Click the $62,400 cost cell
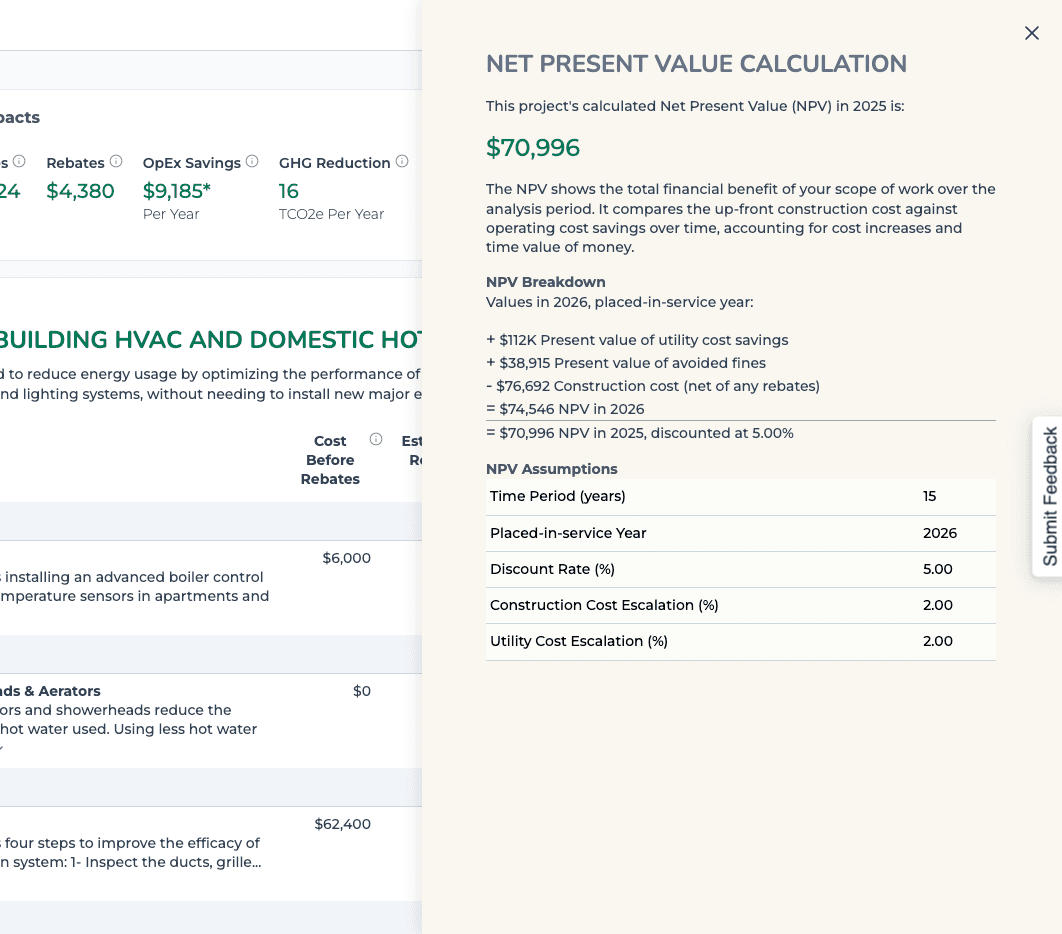The image size is (1062, 934). [x=342, y=824]
